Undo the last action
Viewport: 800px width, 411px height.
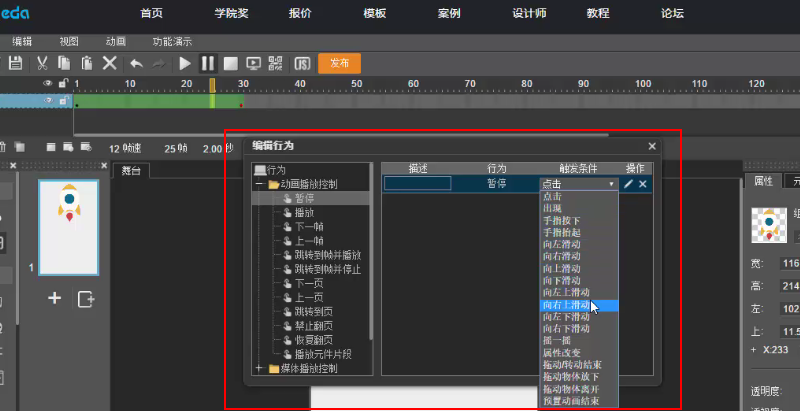136,64
